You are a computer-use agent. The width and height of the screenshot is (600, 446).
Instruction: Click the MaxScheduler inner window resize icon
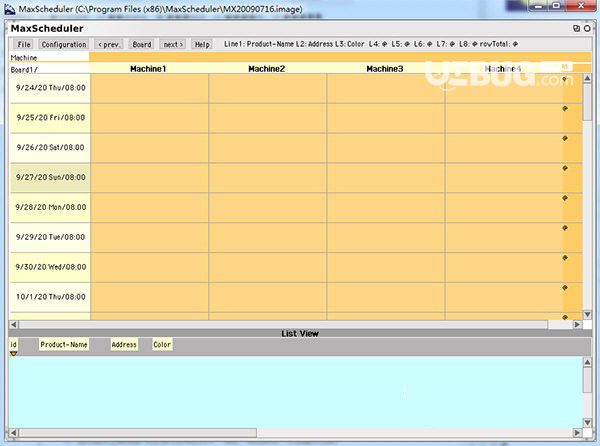[576, 28]
